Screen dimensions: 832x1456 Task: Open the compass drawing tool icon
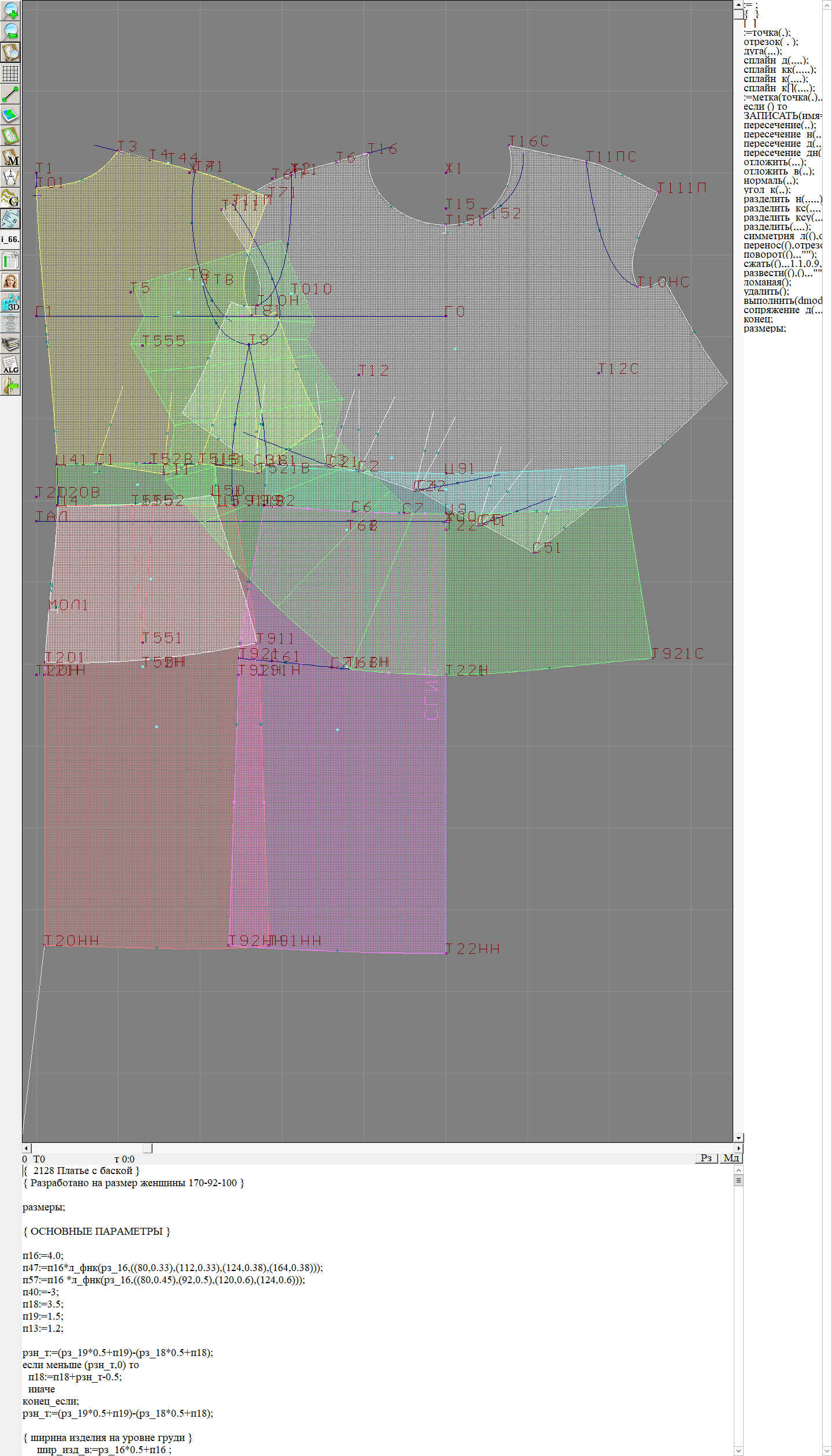tap(10, 177)
